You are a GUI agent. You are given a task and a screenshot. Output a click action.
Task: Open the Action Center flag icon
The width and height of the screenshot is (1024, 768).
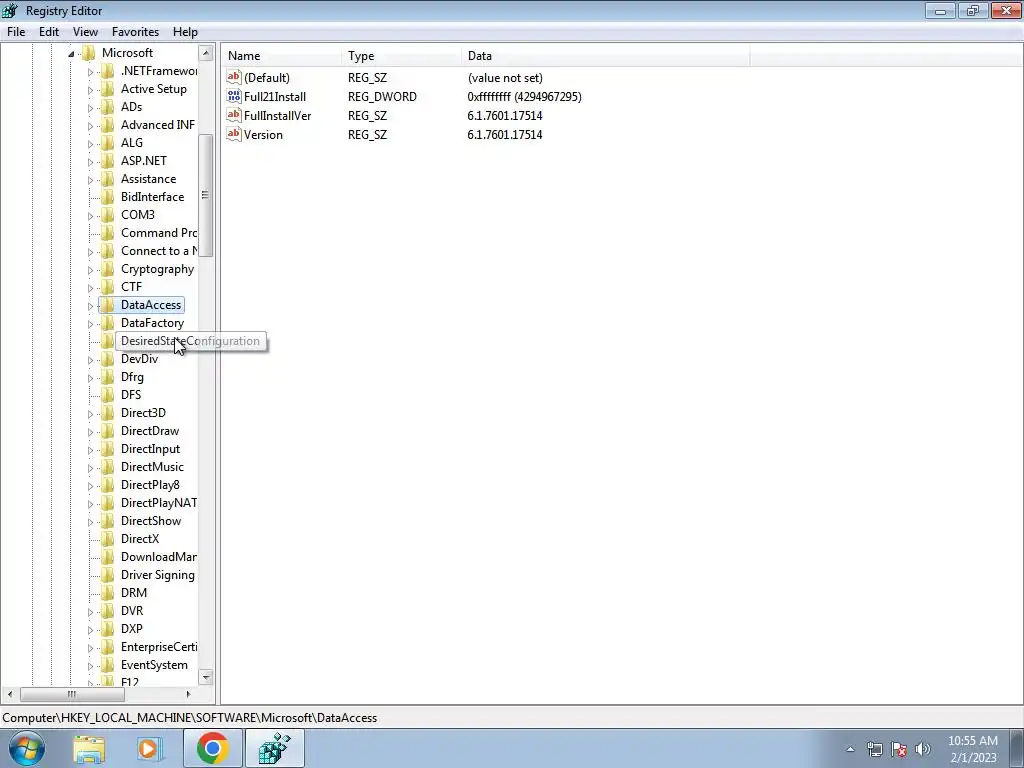tap(899, 749)
